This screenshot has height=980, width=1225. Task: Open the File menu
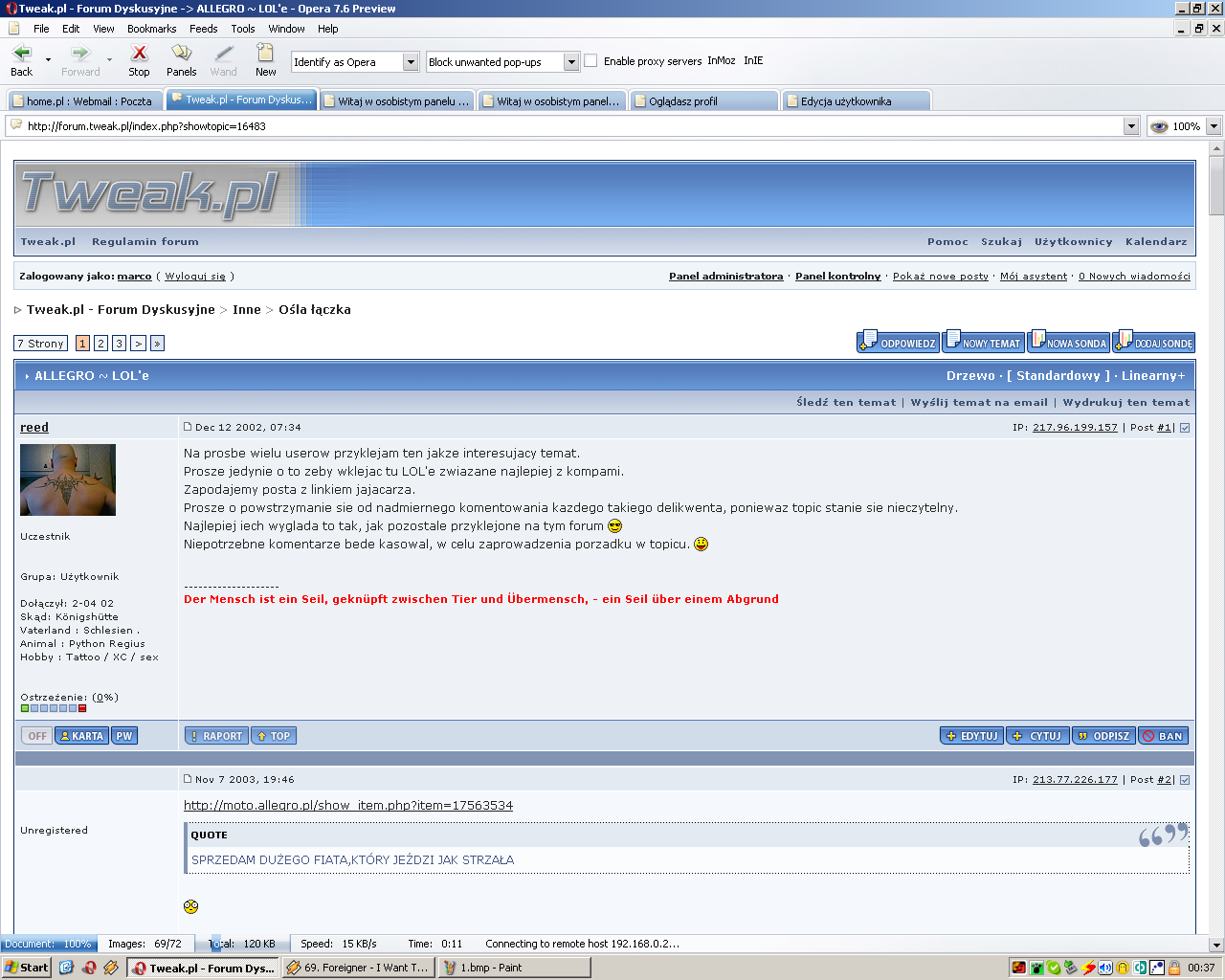point(41,29)
